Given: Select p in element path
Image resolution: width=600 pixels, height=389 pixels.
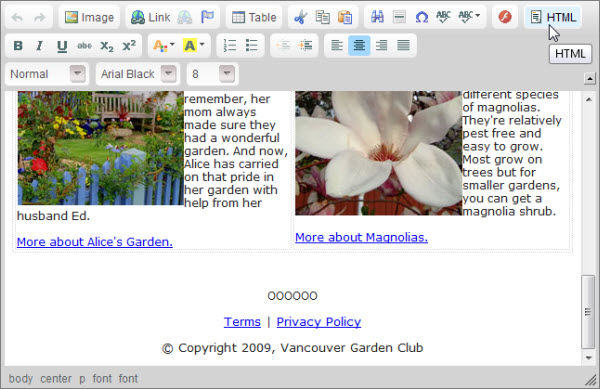Looking at the screenshot, I should [82, 379].
